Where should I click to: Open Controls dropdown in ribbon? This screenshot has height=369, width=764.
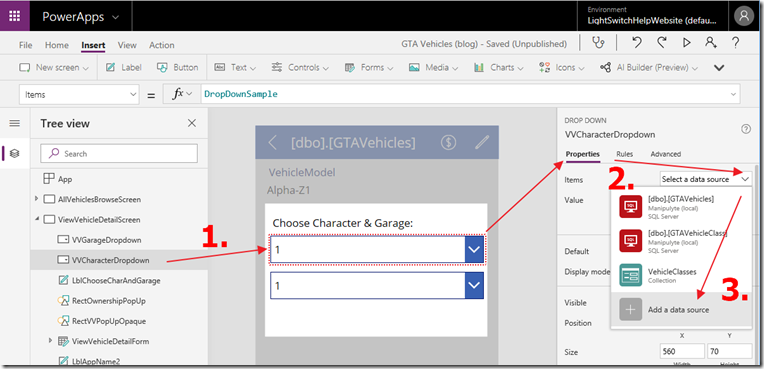pyautogui.click(x=300, y=67)
